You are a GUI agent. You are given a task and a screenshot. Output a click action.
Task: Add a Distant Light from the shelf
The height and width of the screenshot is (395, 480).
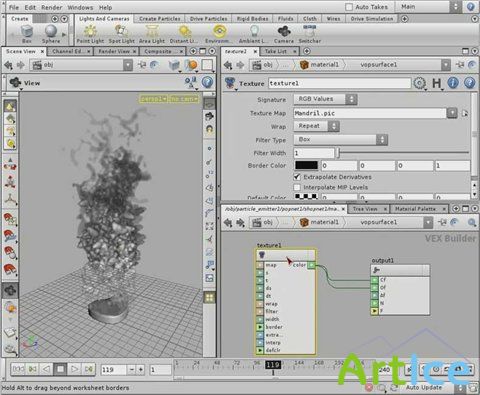pos(184,35)
